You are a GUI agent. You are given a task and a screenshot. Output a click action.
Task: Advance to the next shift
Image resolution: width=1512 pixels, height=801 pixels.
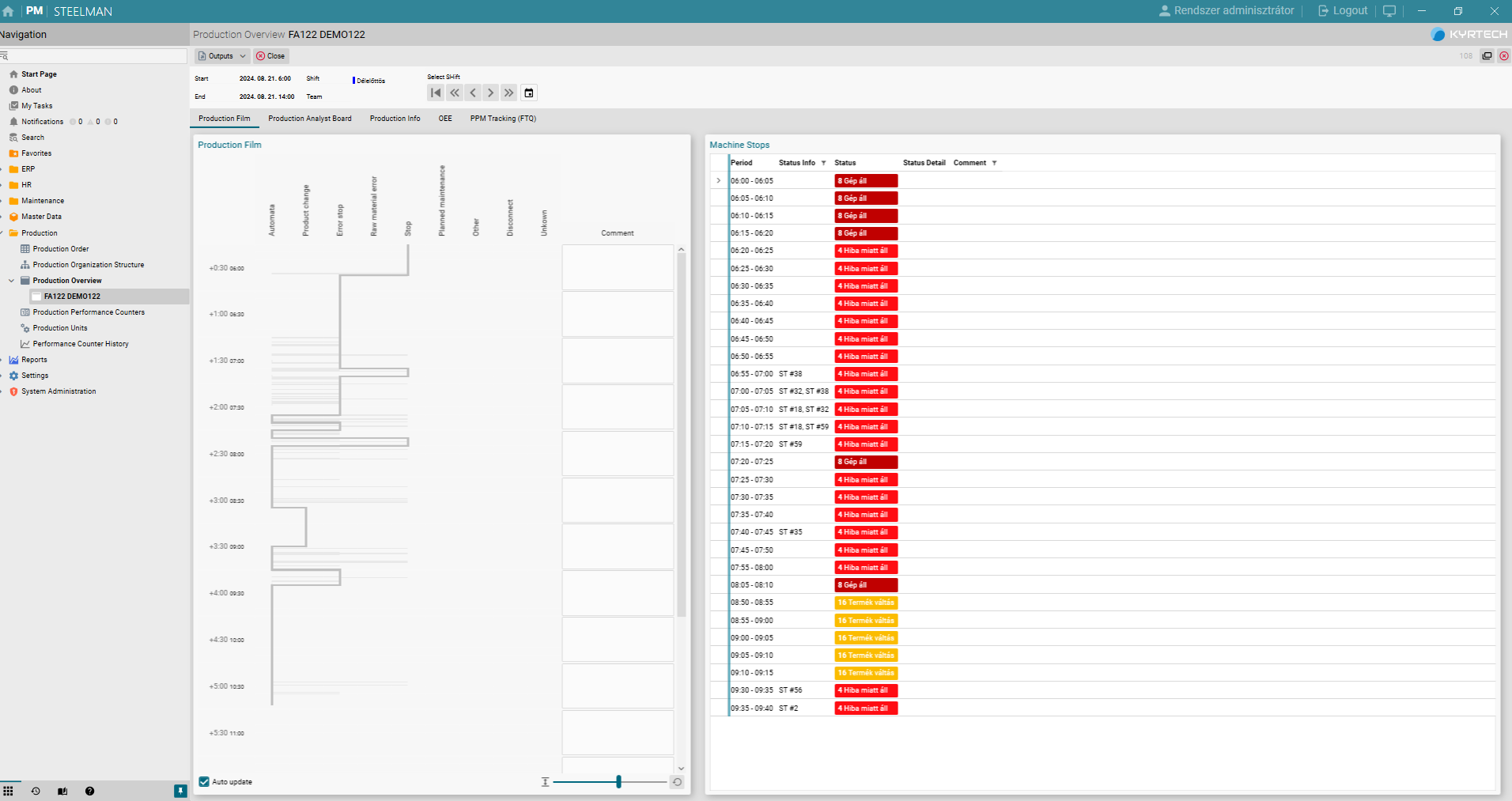coord(490,93)
